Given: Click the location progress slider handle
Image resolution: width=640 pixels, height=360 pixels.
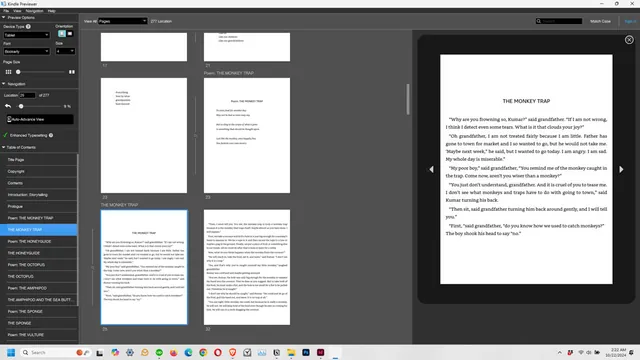Looking at the screenshot, I should click(x=21, y=106).
